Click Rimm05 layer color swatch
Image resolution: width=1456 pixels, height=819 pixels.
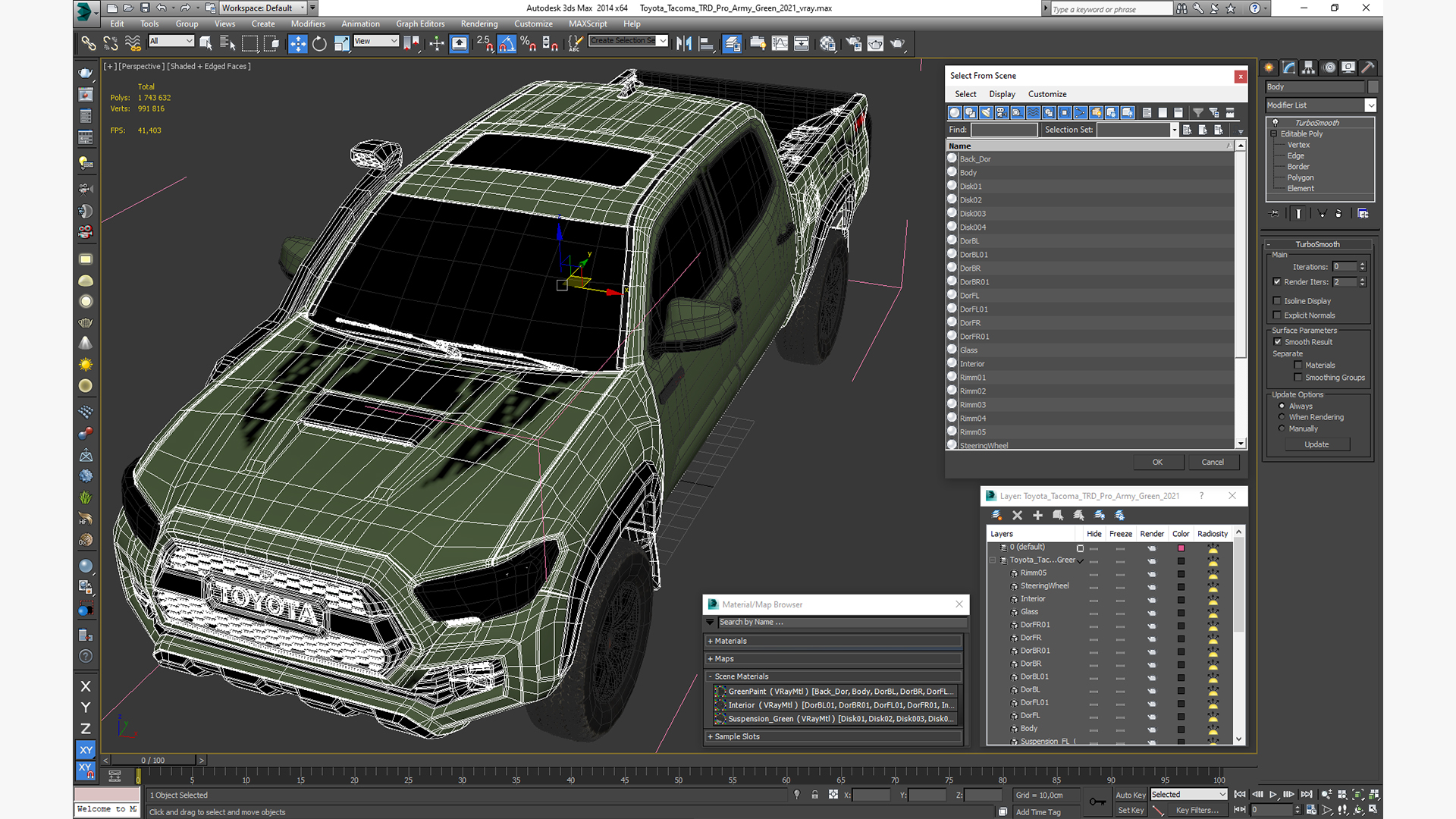(1181, 573)
